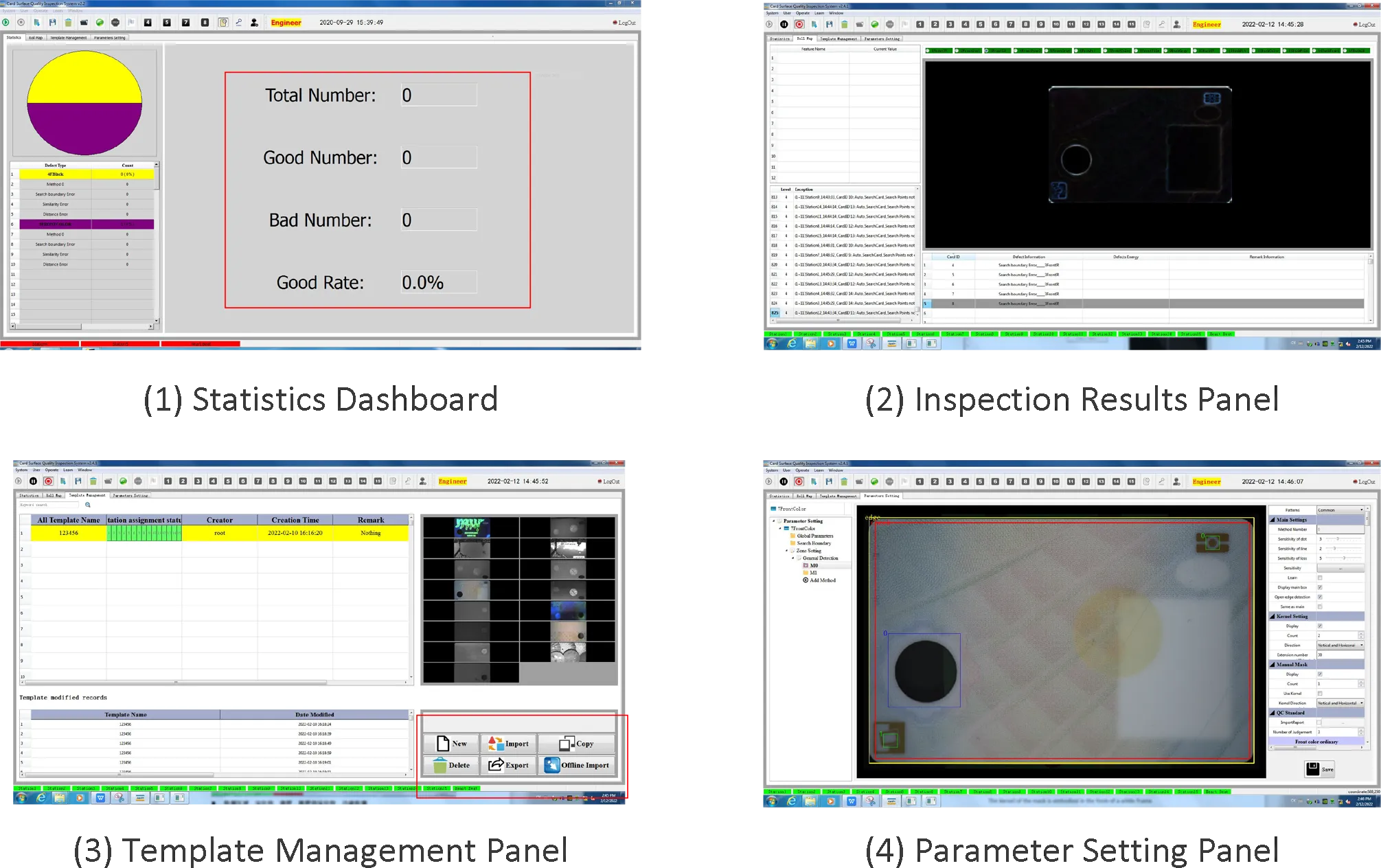Open the Patterns dropdown showing Common
1381x868 pixels.
[x=1340, y=510]
